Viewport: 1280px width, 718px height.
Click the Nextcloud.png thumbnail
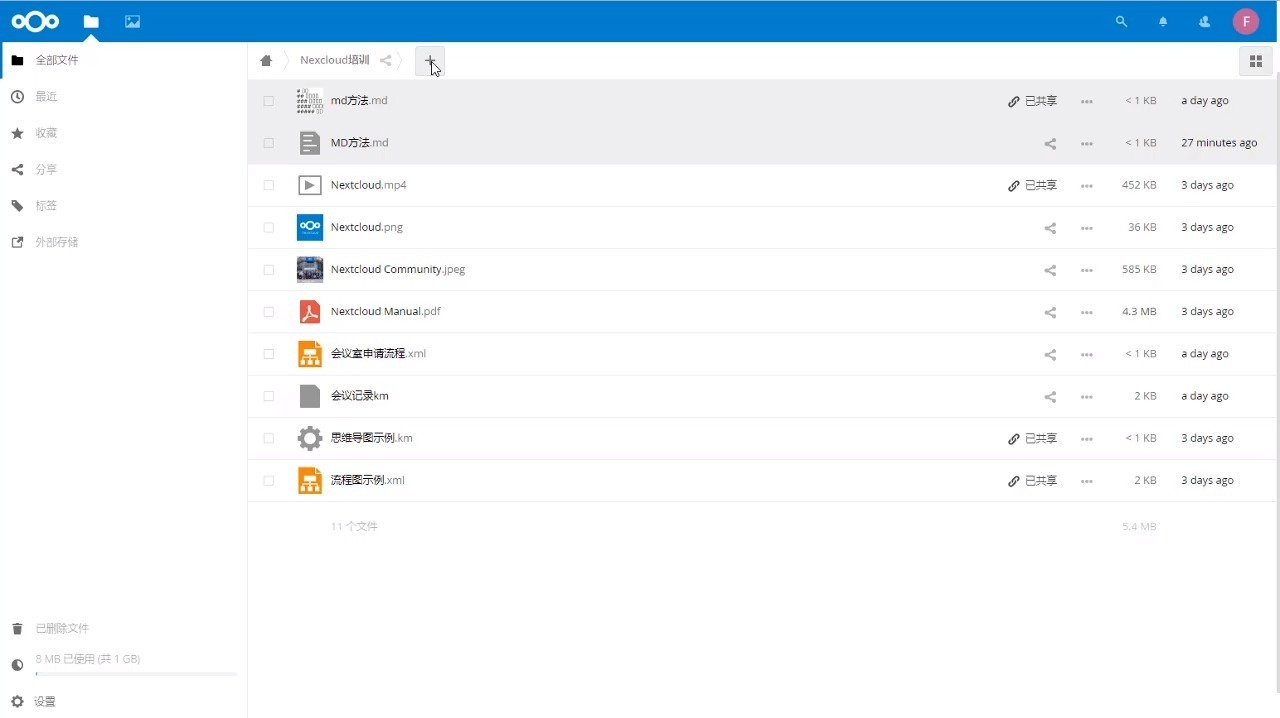[310, 228]
